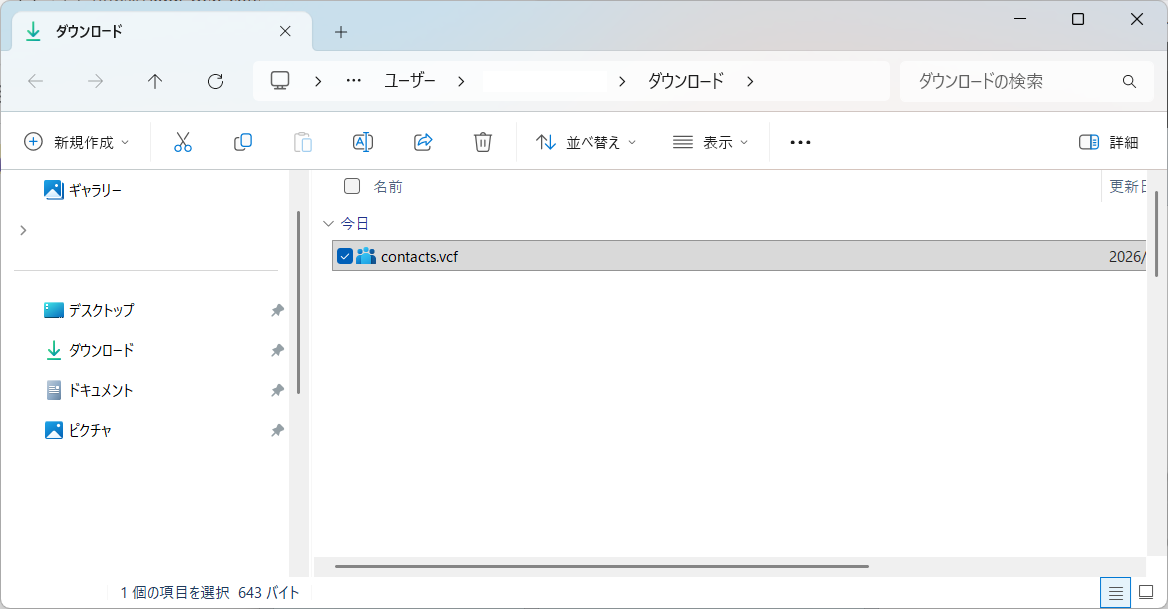Click pin icon next to ダウンロード
This screenshot has width=1168, height=609.
(x=277, y=351)
